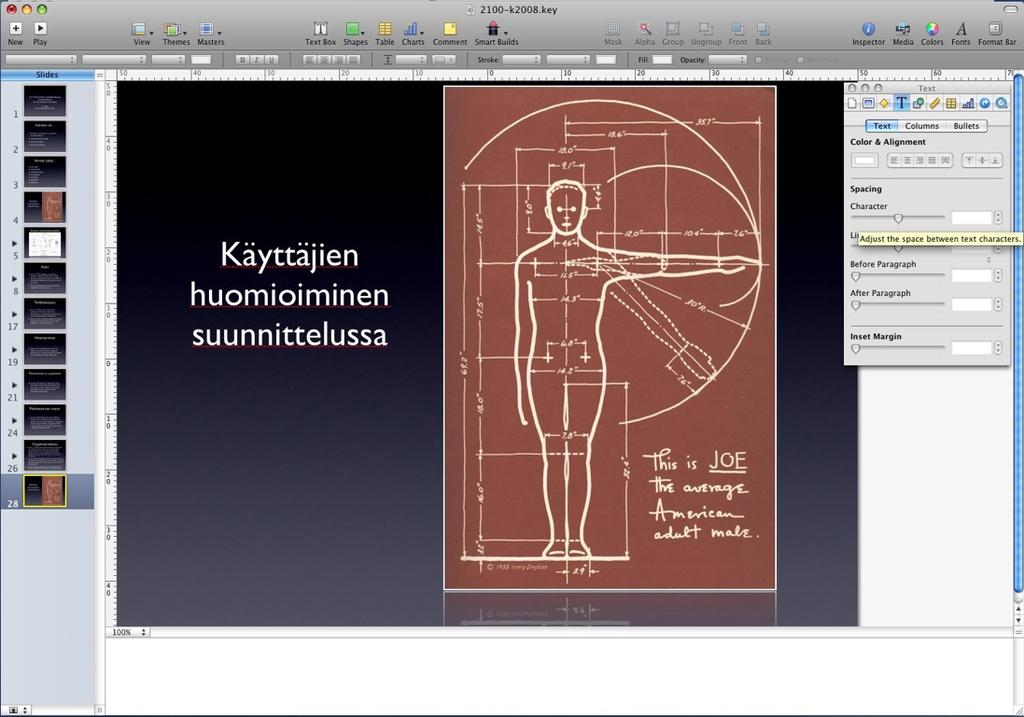Screen dimensions: 1024x717
Task: Align text left in the format bar
Action: pos(310,59)
